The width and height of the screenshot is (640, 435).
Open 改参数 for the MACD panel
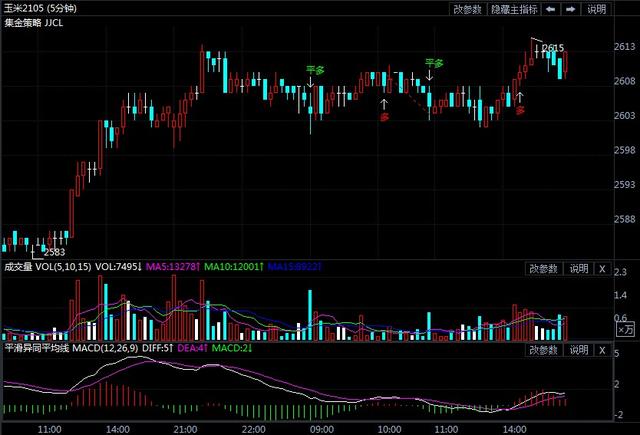click(x=544, y=349)
